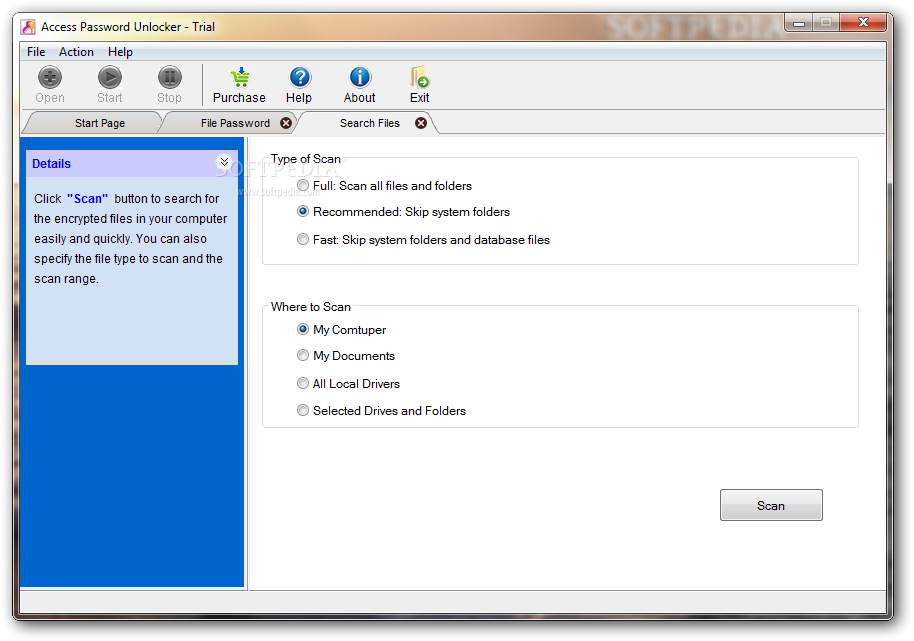Close the Search Files tab
This screenshot has height=641, width=914.
click(x=421, y=123)
